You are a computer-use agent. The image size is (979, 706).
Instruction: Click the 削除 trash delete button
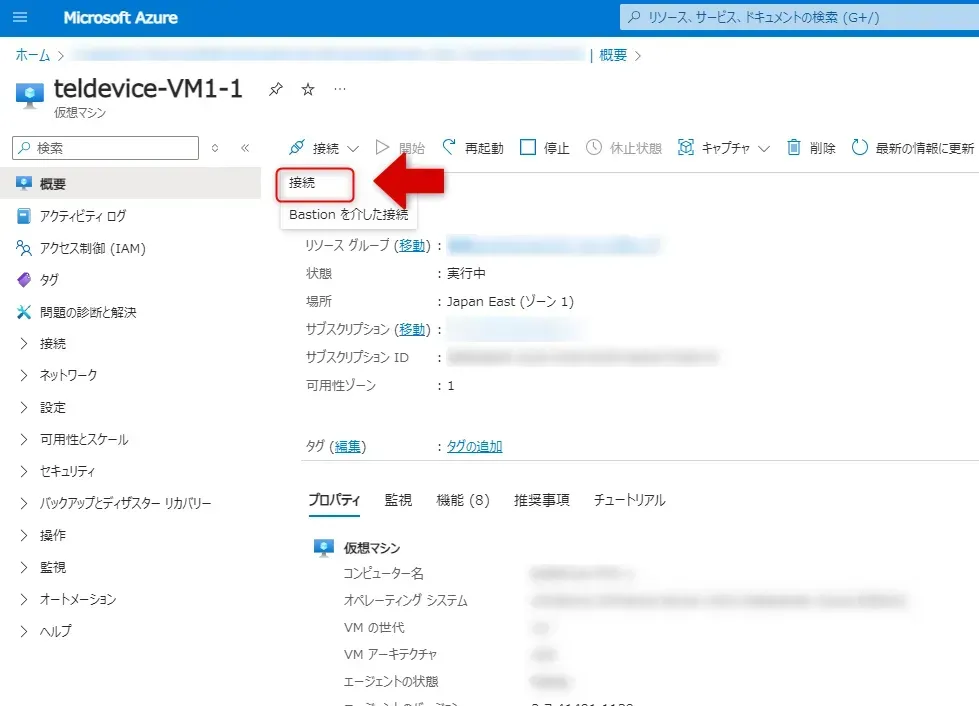811,148
